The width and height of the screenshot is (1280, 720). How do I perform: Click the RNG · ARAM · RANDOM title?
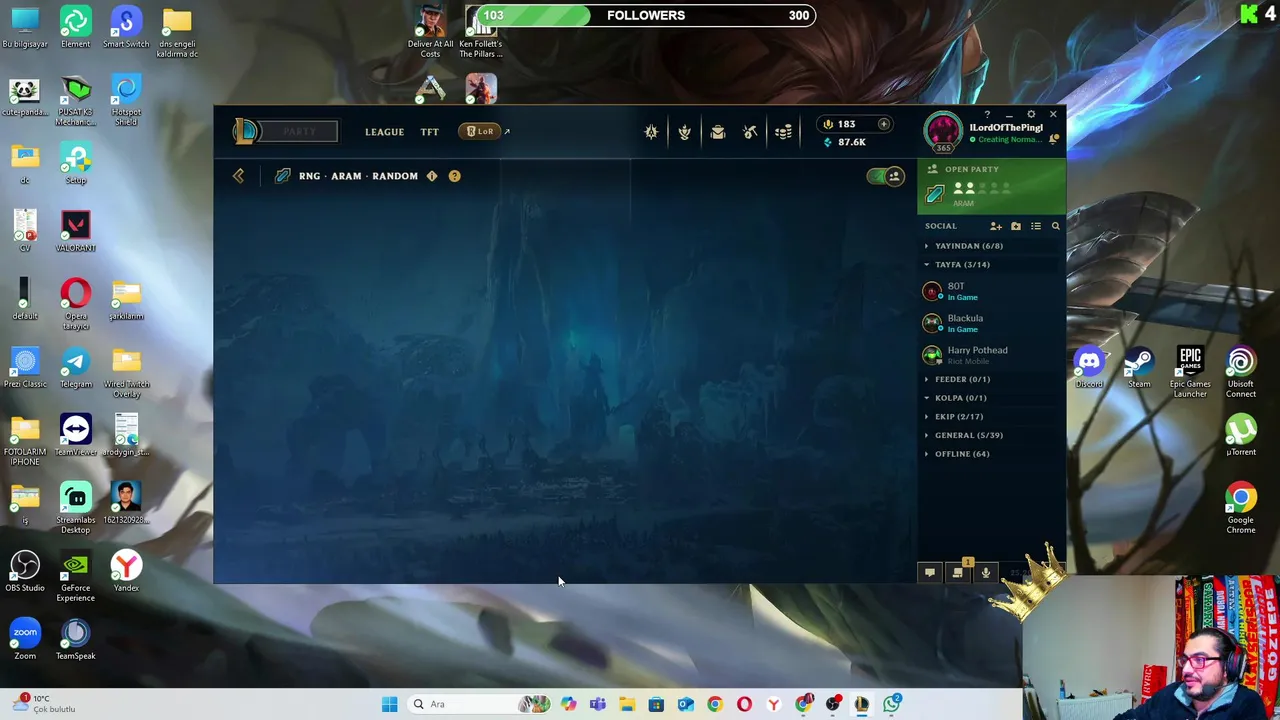(x=358, y=176)
